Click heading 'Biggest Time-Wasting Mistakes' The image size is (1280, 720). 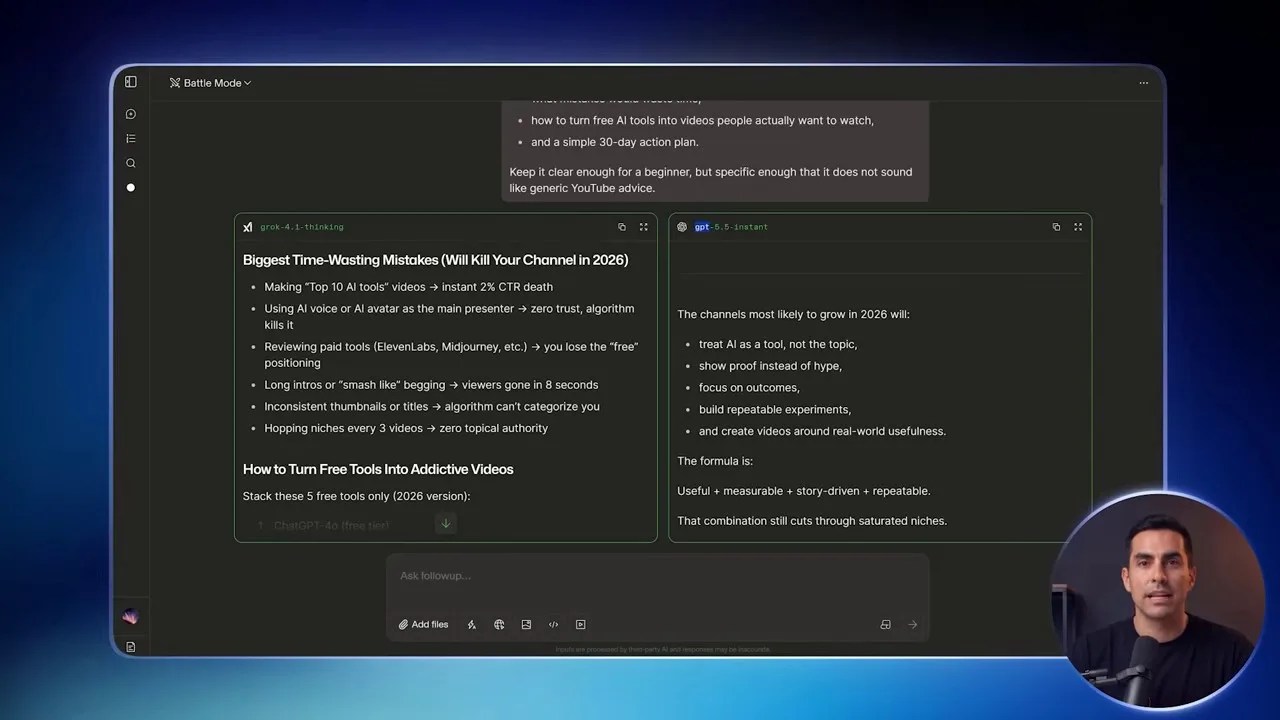coord(435,260)
